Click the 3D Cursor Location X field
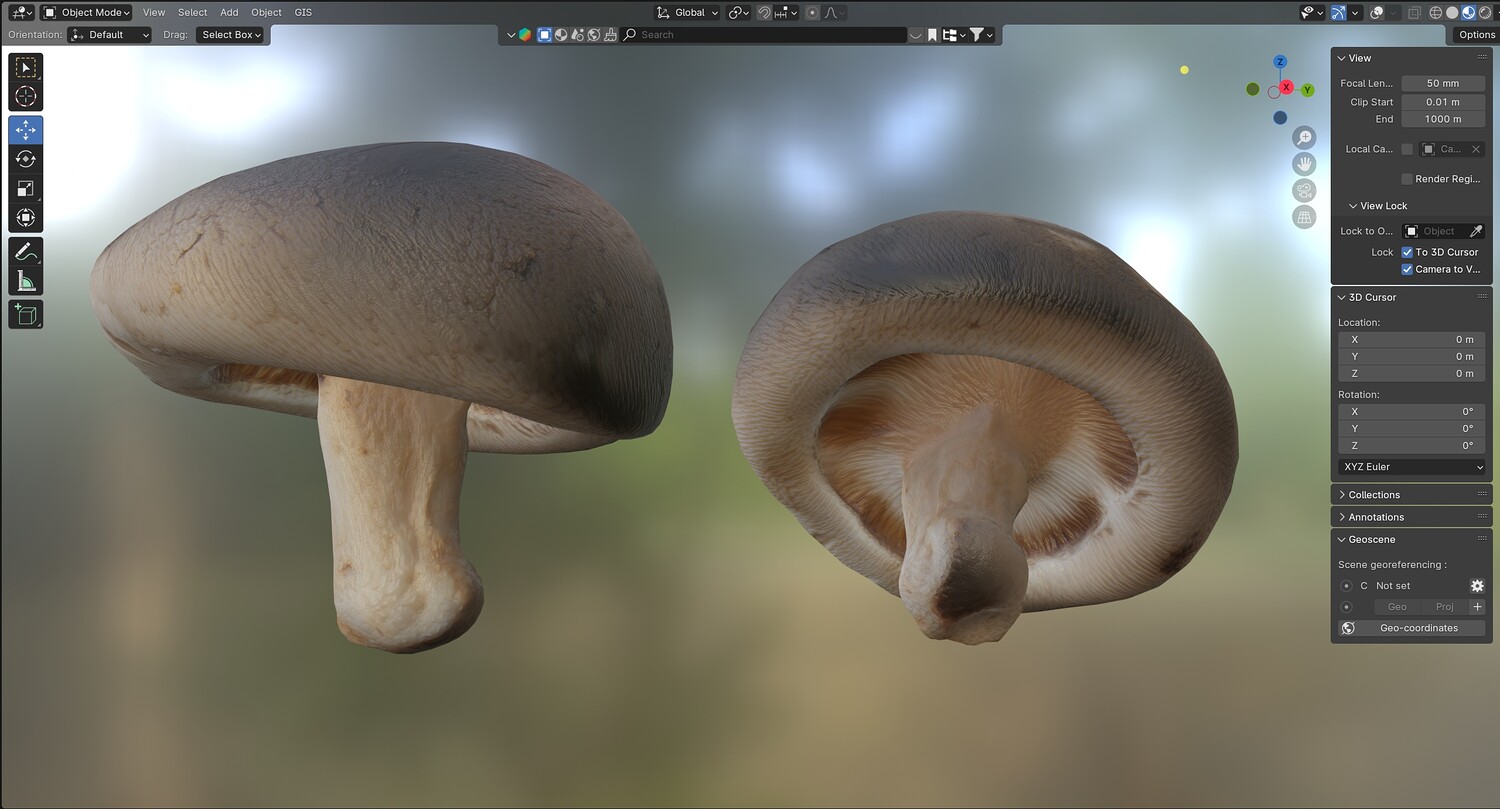This screenshot has height=809, width=1500. [1412, 340]
